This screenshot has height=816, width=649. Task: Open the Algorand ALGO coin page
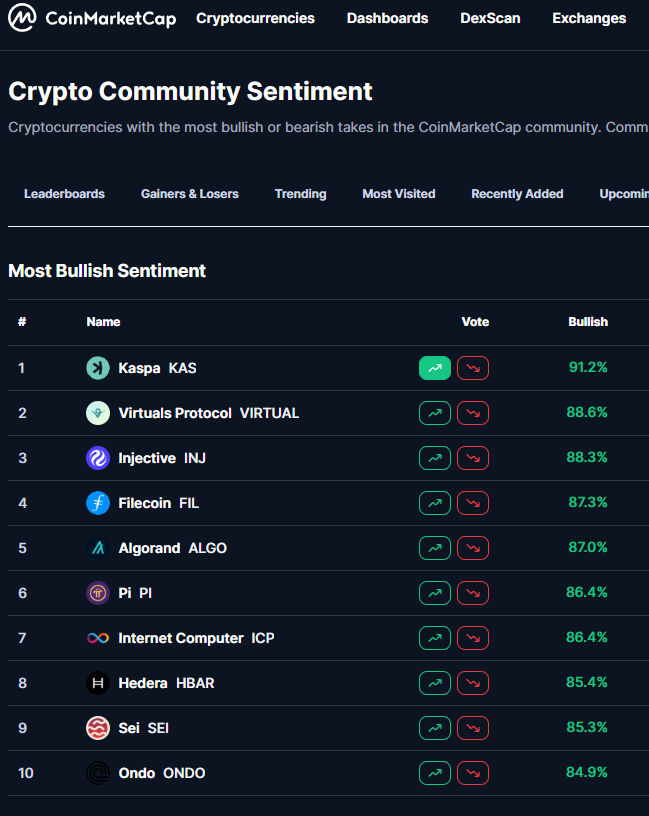pos(172,548)
